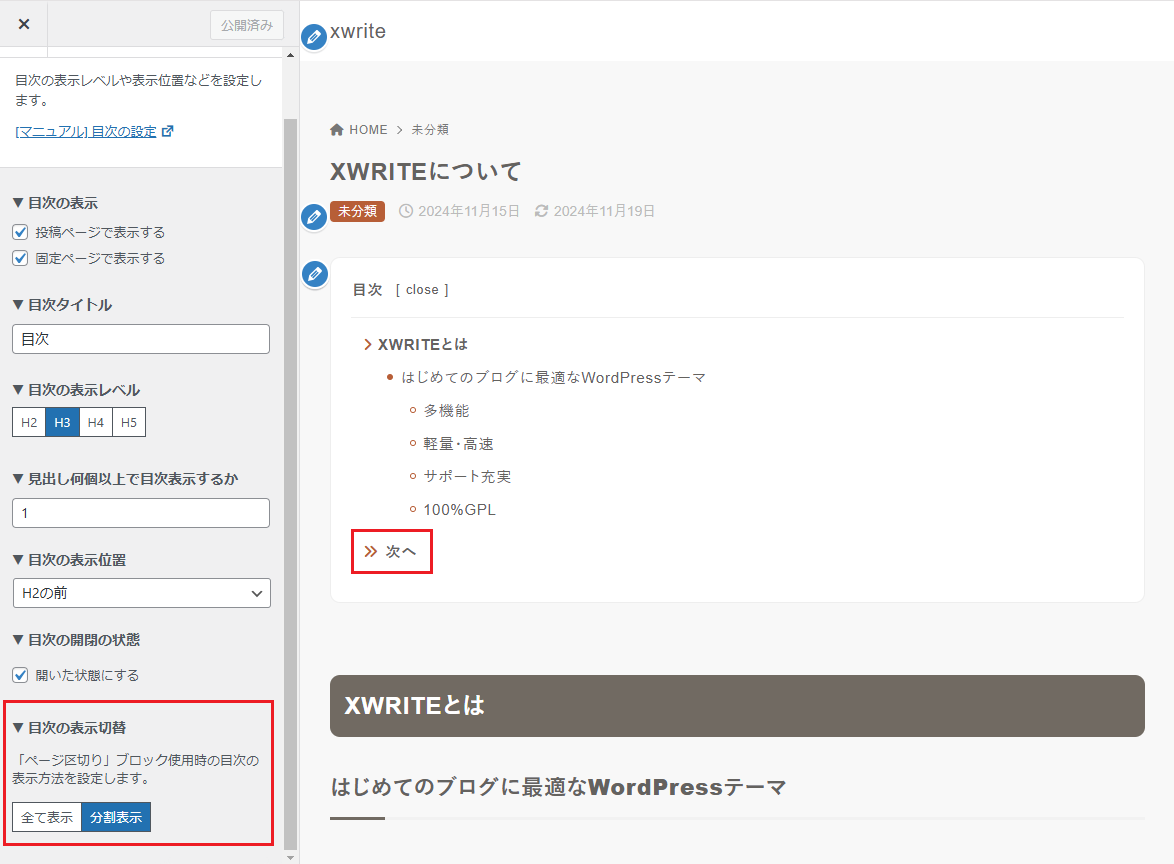
Task: Collapse the 見出し何個以上で目次表示するか section
Action: (x=125, y=479)
